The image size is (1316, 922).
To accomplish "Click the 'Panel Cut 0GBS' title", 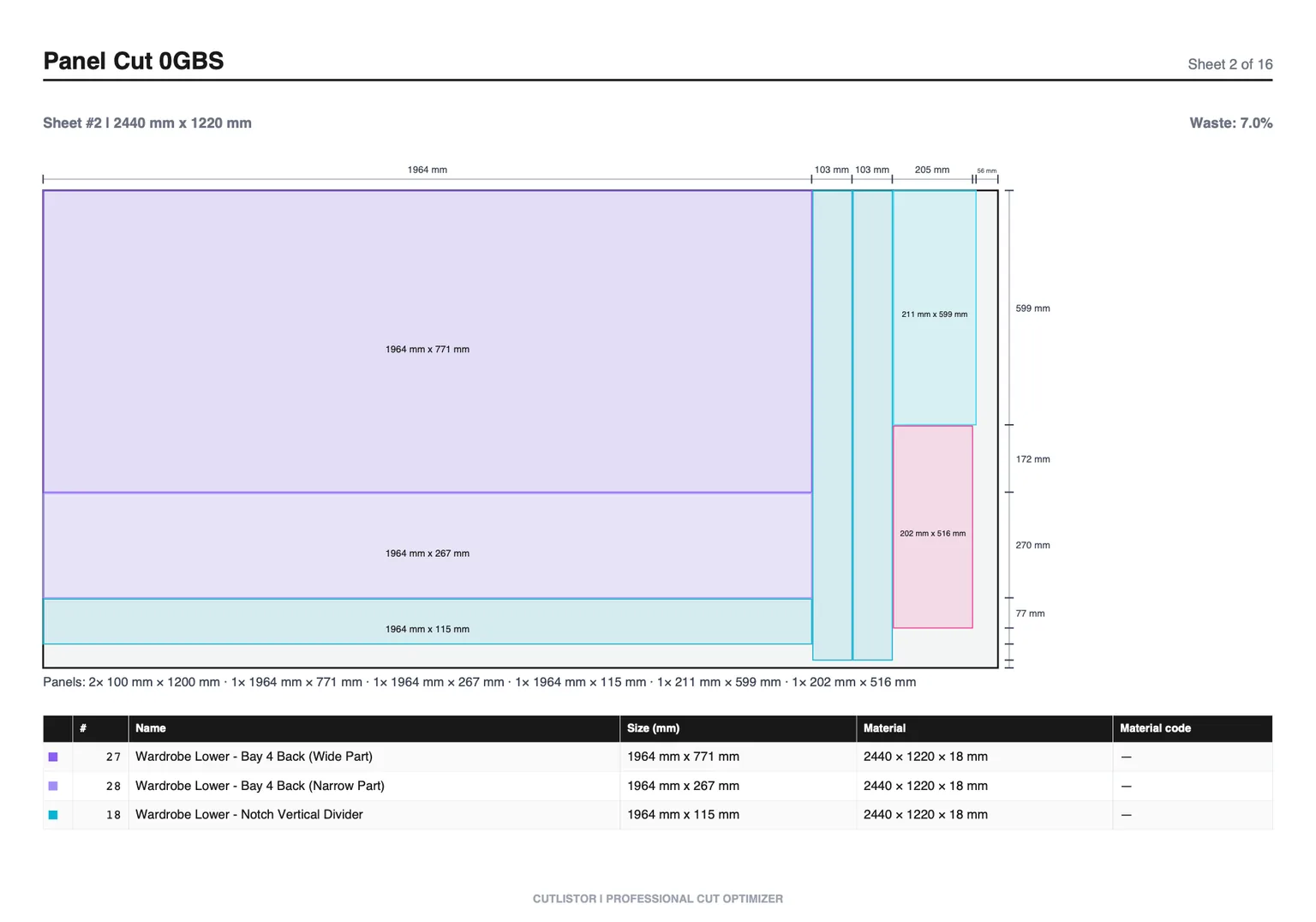I will tap(134, 61).
